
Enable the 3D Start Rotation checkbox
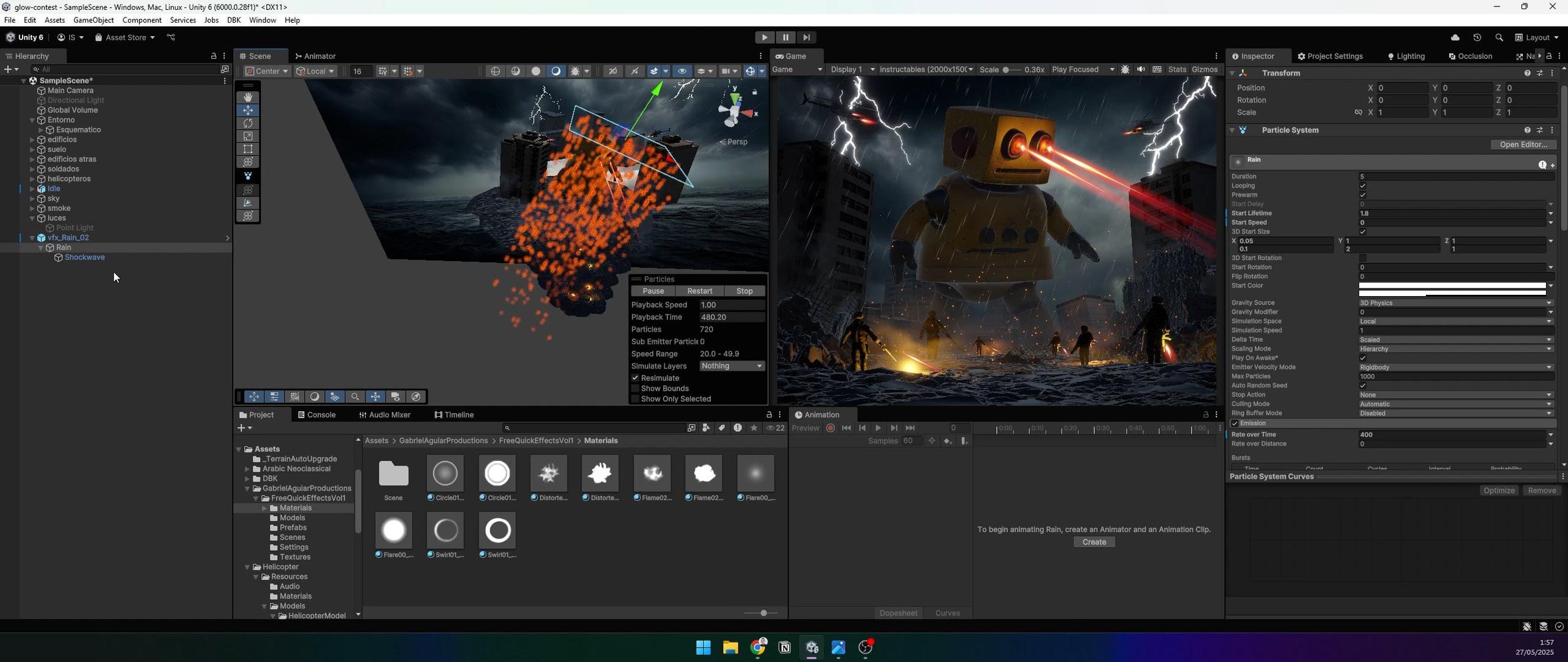[x=1363, y=258]
